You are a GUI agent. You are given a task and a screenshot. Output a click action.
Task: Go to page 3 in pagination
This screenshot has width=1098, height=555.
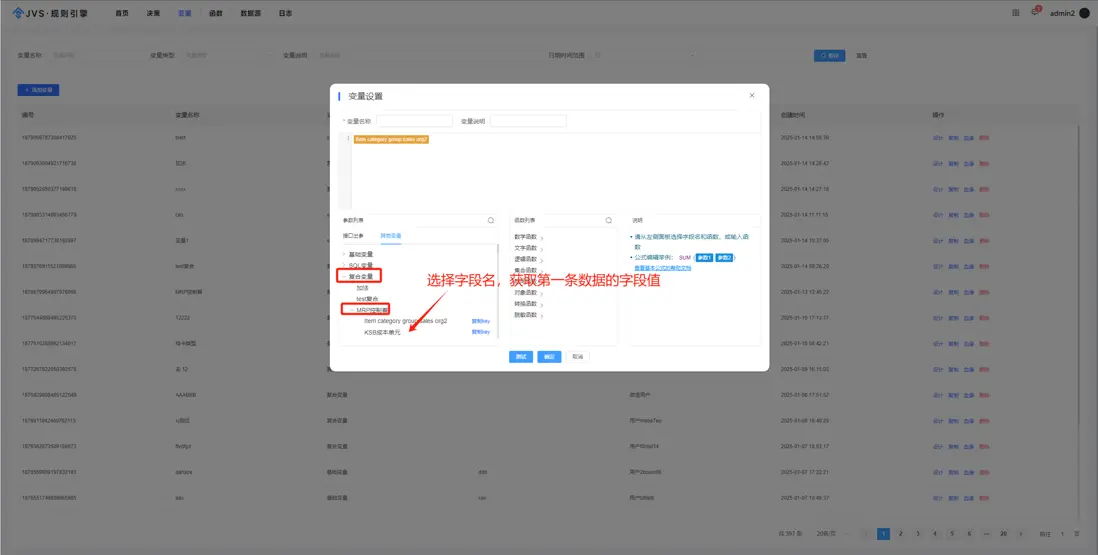918,534
